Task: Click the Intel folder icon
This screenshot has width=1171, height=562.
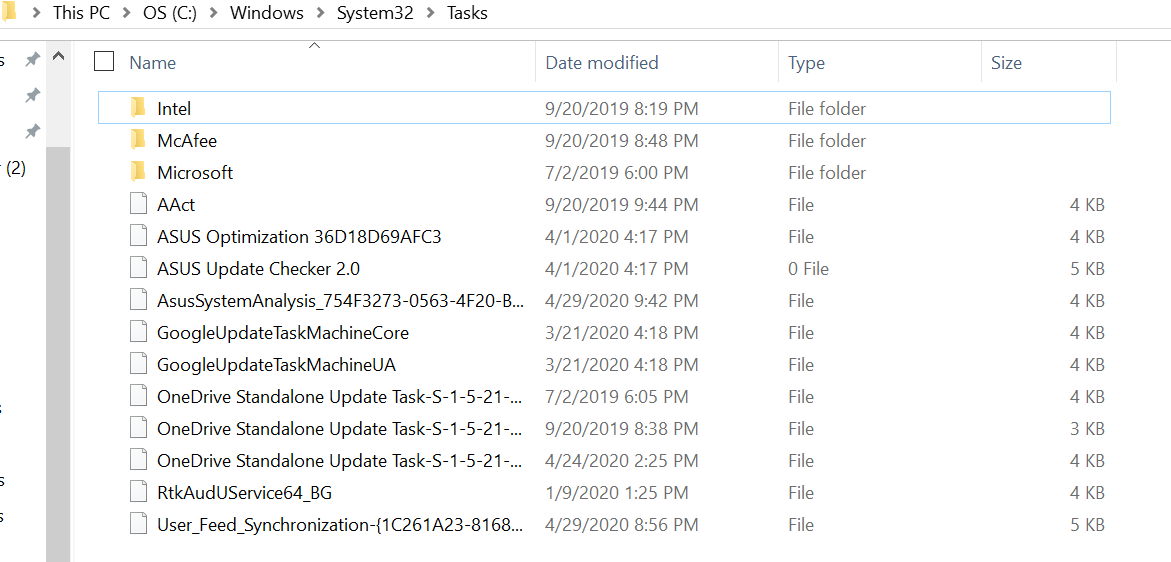Action: [138, 108]
